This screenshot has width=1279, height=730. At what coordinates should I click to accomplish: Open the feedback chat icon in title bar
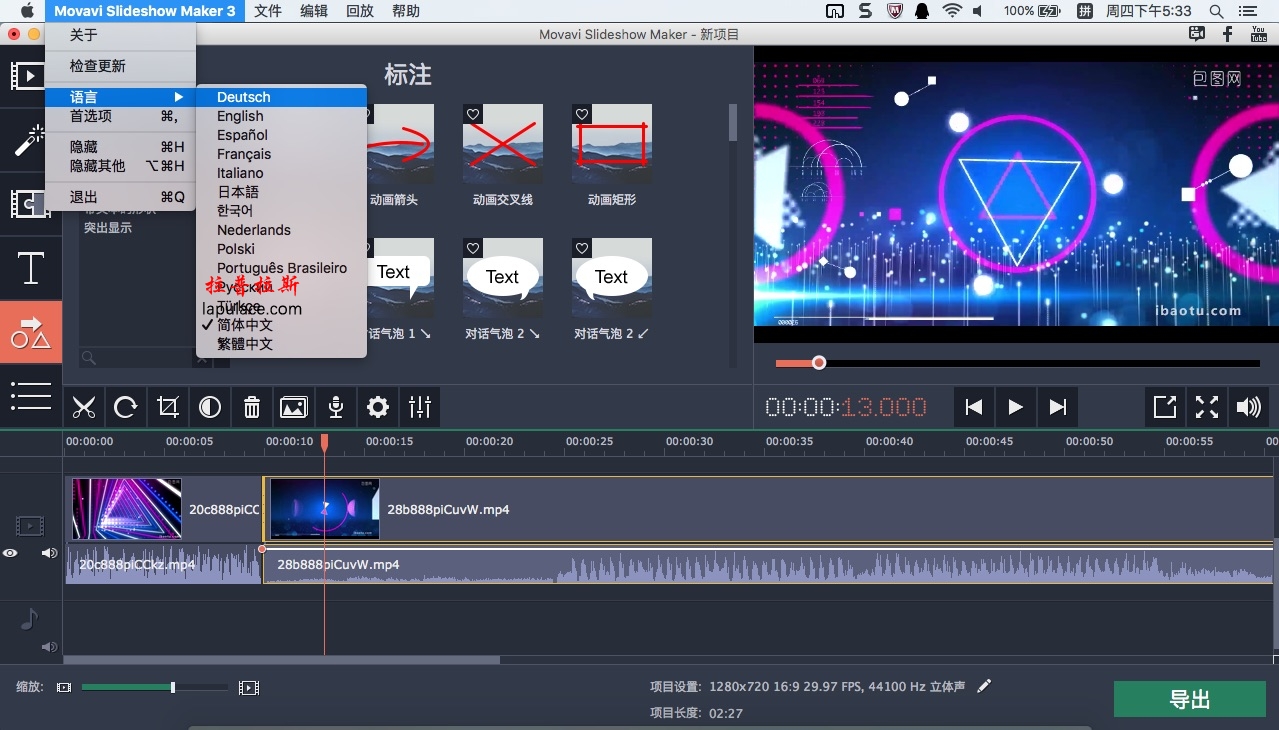tap(1197, 34)
